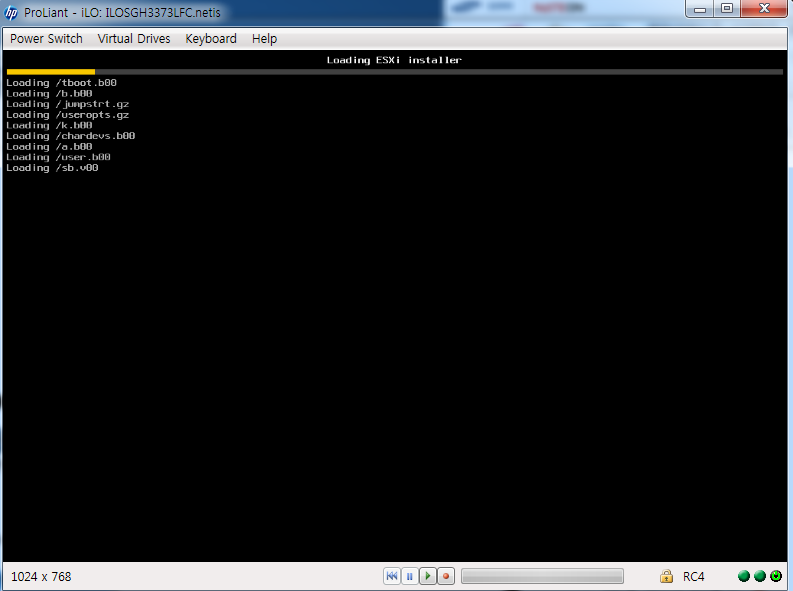Image resolution: width=793 pixels, height=591 pixels.
Task: Close the ProLiant iLO window
Action: 764,9
